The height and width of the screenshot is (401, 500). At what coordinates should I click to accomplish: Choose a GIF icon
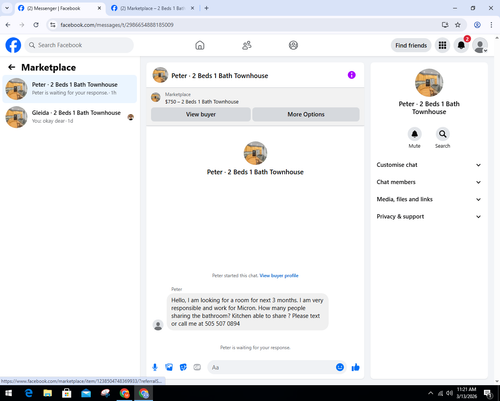click(x=197, y=367)
